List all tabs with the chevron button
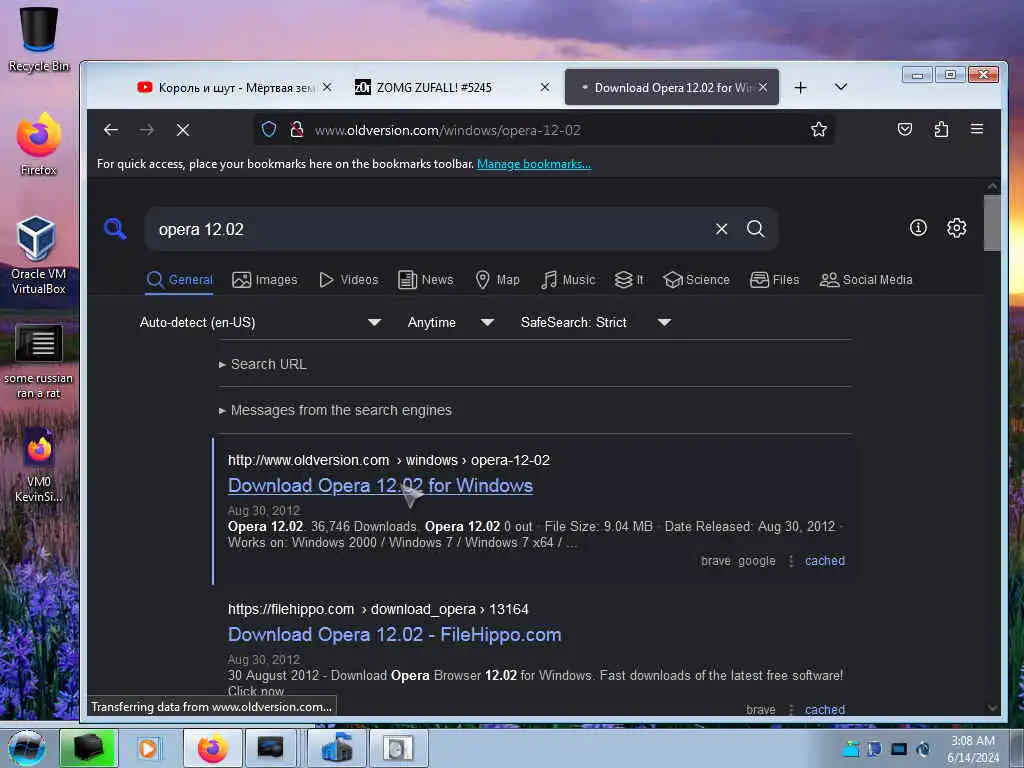 coord(840,87)
